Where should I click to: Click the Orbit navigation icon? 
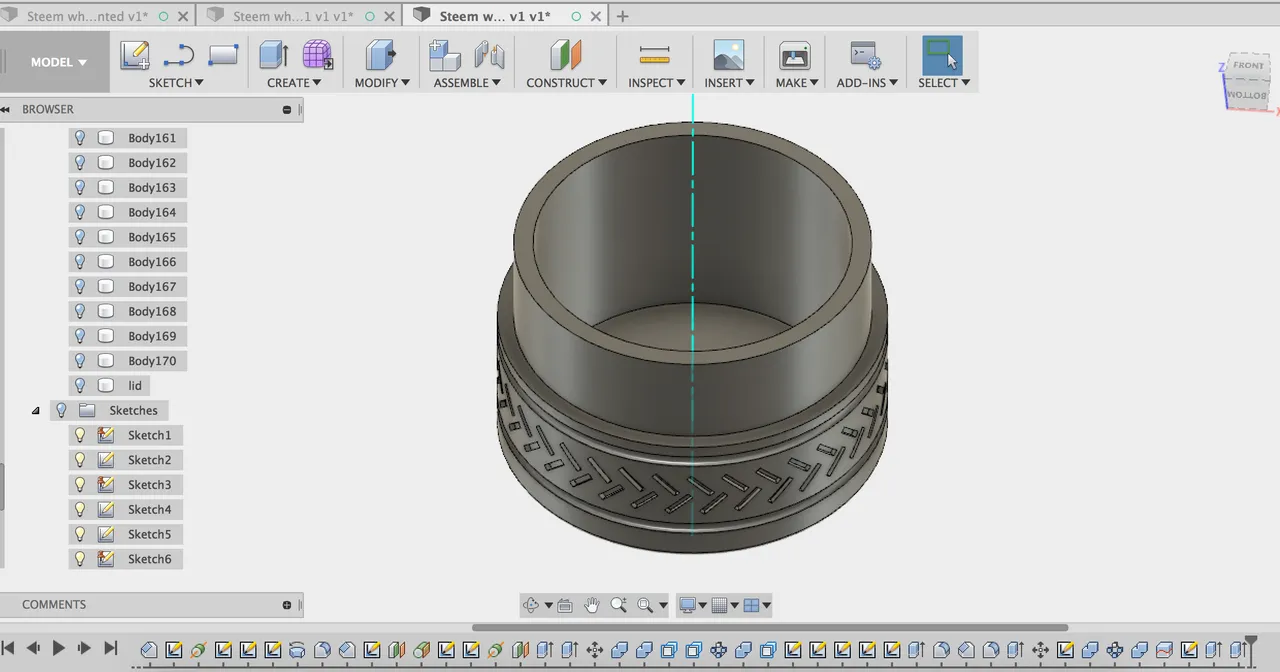tap(531, 605)
